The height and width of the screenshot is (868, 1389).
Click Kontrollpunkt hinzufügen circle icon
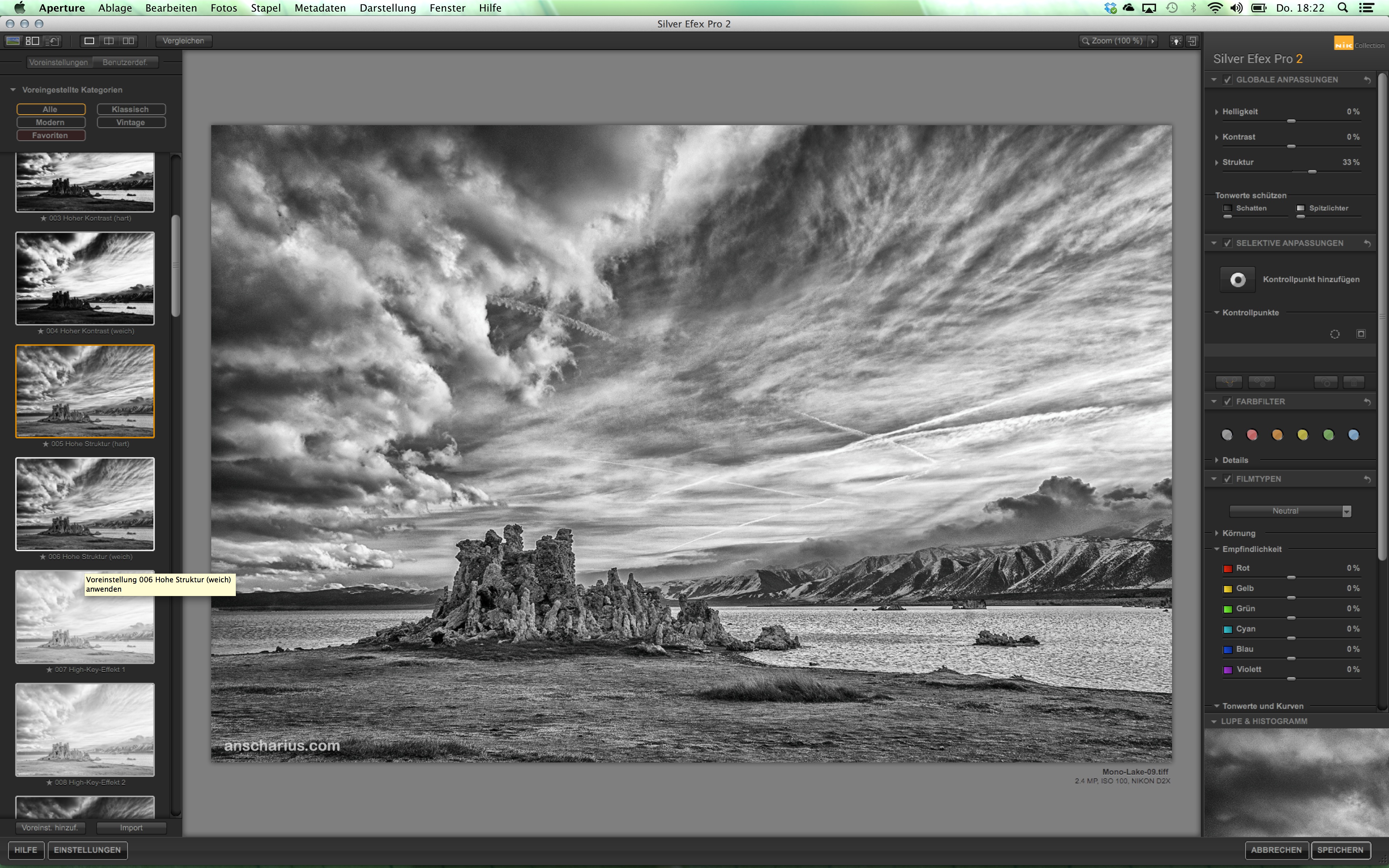coord(1237,280)
